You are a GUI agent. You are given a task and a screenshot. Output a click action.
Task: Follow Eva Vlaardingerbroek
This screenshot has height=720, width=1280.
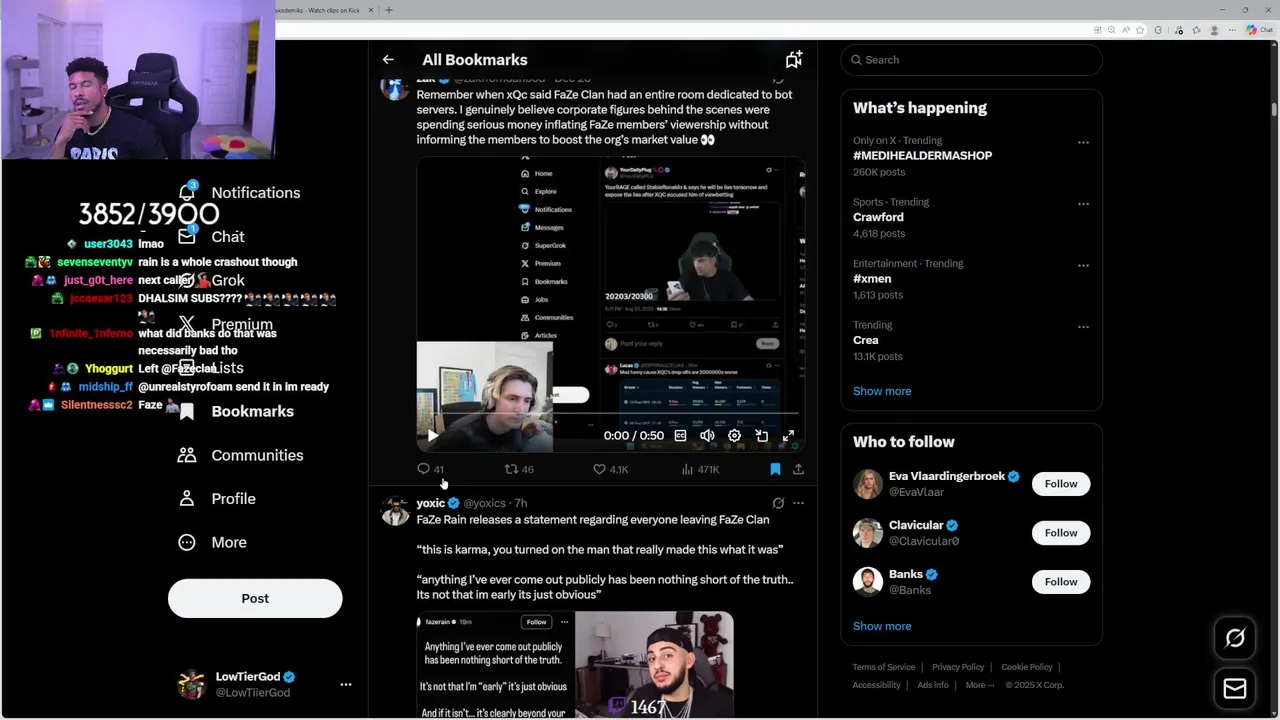[x=1061, y=484]
